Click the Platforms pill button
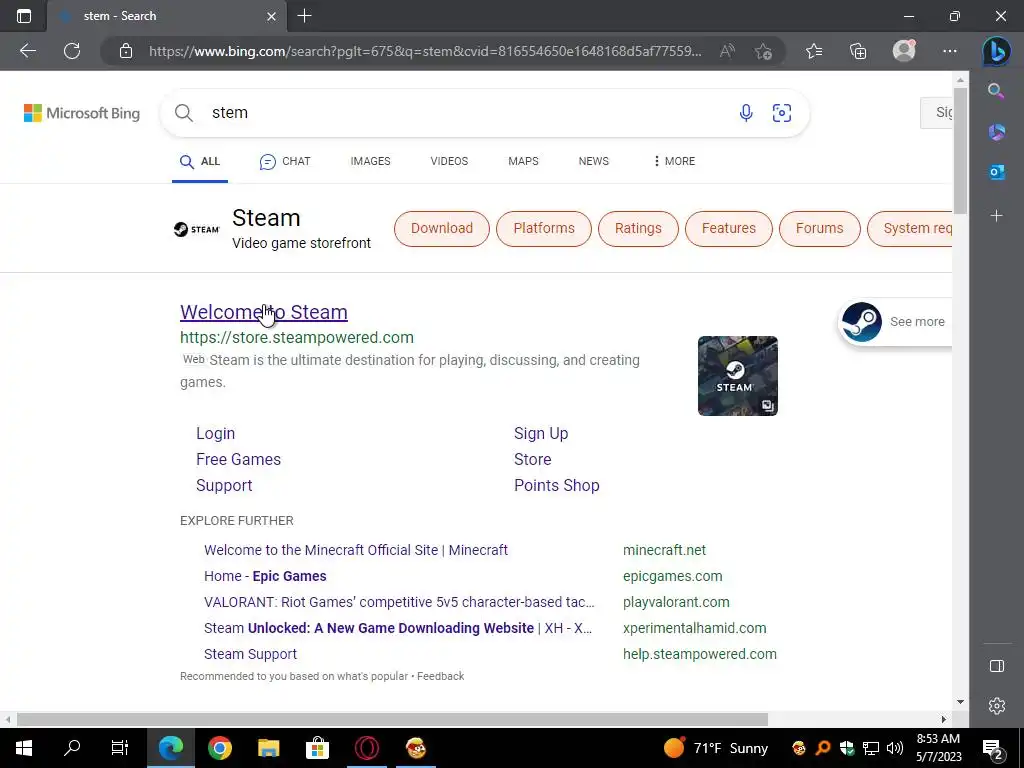 pos(544,229)
